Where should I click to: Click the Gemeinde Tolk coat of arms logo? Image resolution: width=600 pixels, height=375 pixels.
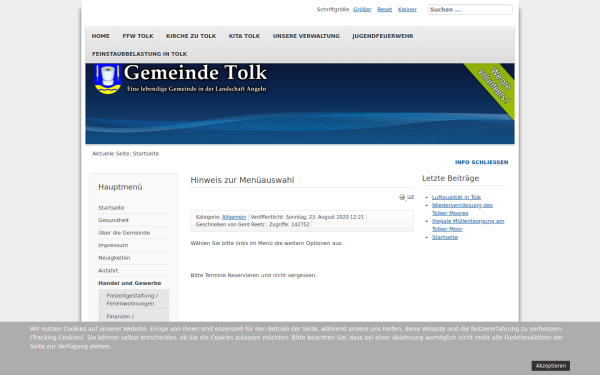[108, 79]
